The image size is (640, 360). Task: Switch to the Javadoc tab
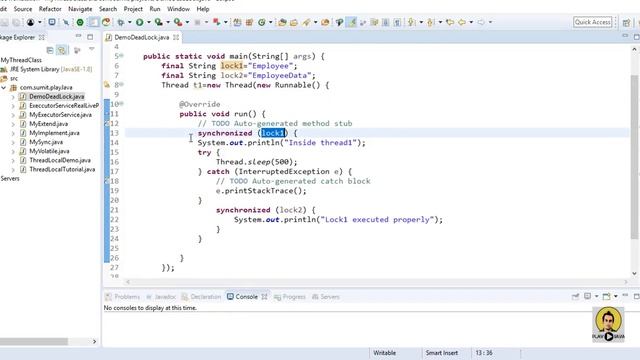point(161,297)
